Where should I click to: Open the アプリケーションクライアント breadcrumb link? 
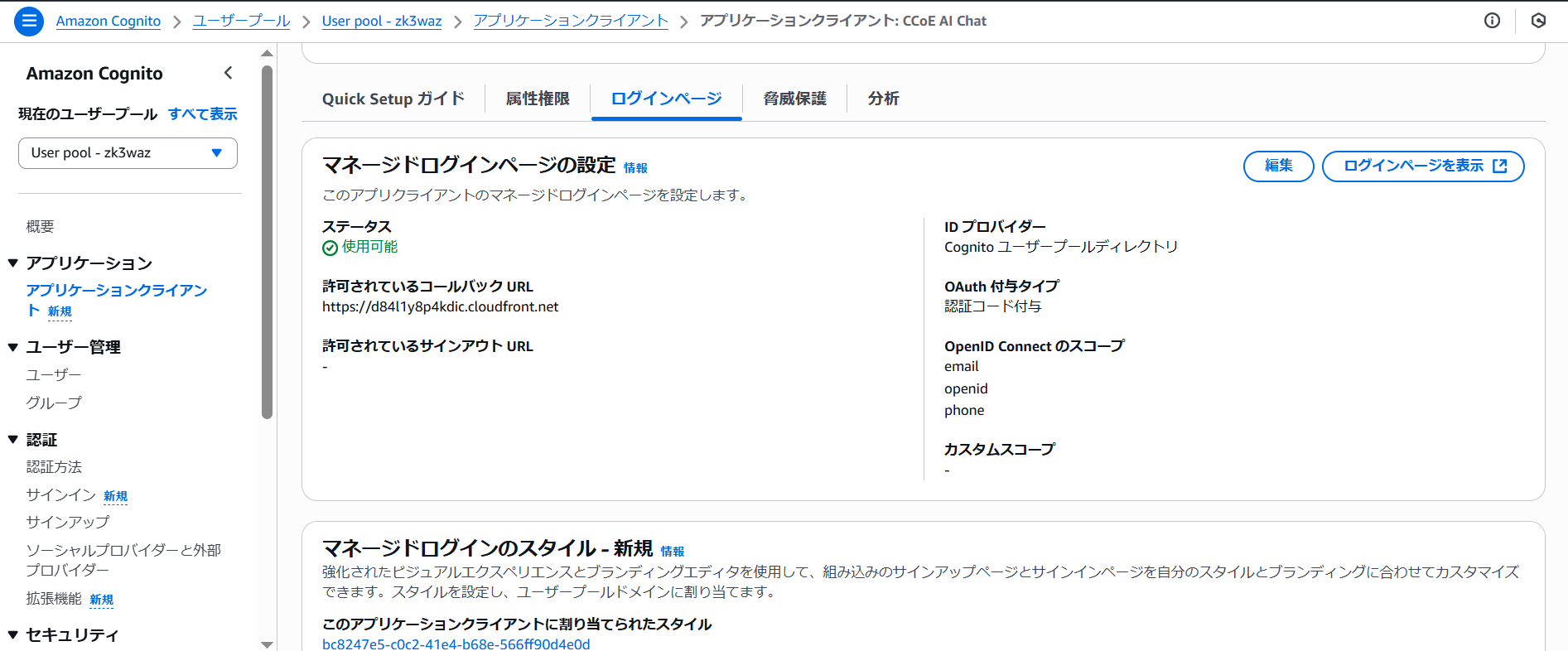[x=571, y=21]
